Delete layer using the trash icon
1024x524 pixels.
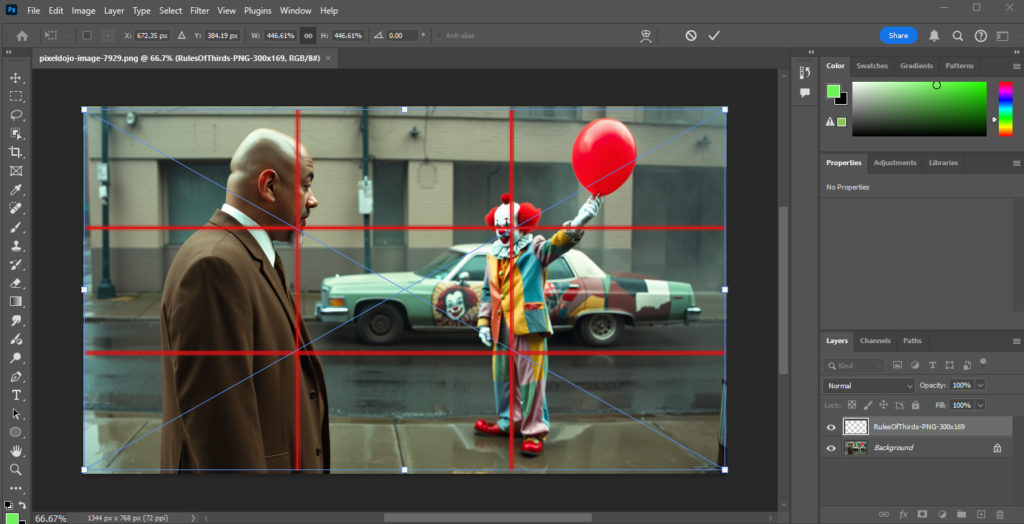[999, 514]
